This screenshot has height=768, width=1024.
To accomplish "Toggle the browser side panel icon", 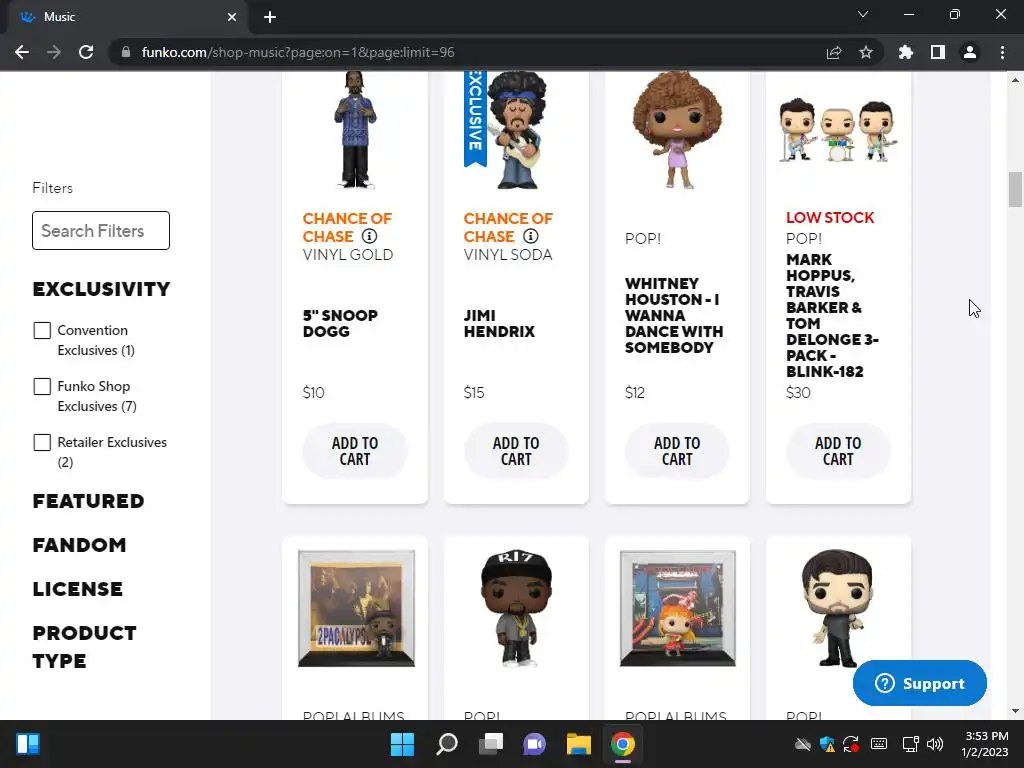I will tap(938, 52).
